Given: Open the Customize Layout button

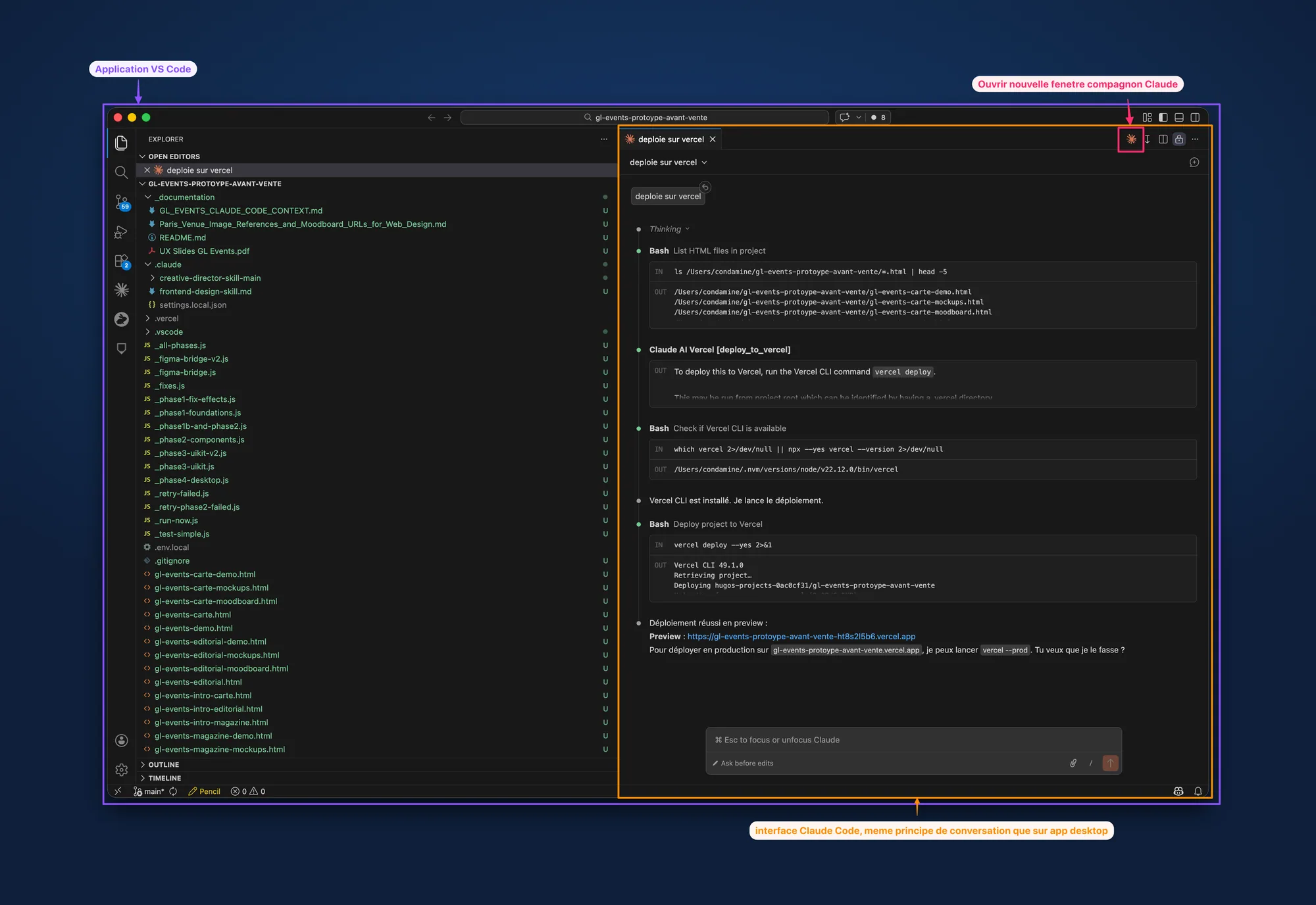Looking at the screenshot, I should 1148,118.
